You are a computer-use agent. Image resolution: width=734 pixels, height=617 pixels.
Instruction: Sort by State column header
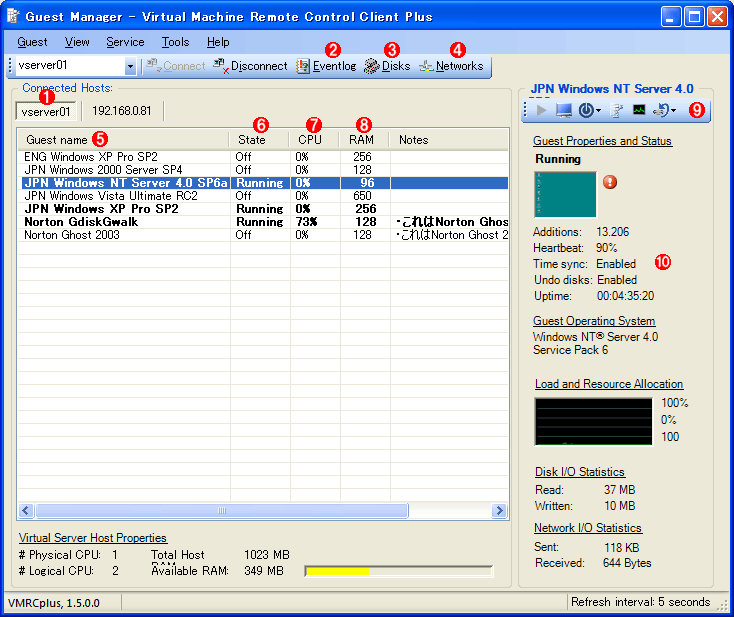(259, 140)
